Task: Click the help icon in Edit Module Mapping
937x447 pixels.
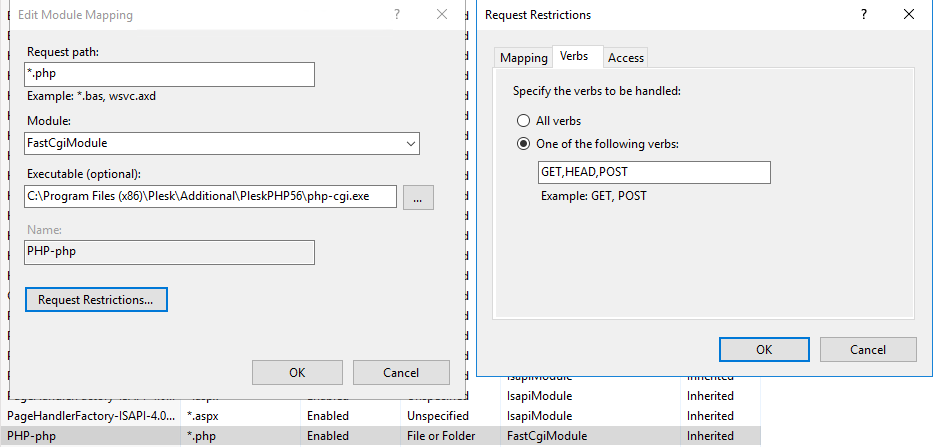Action: pos(397,15)
